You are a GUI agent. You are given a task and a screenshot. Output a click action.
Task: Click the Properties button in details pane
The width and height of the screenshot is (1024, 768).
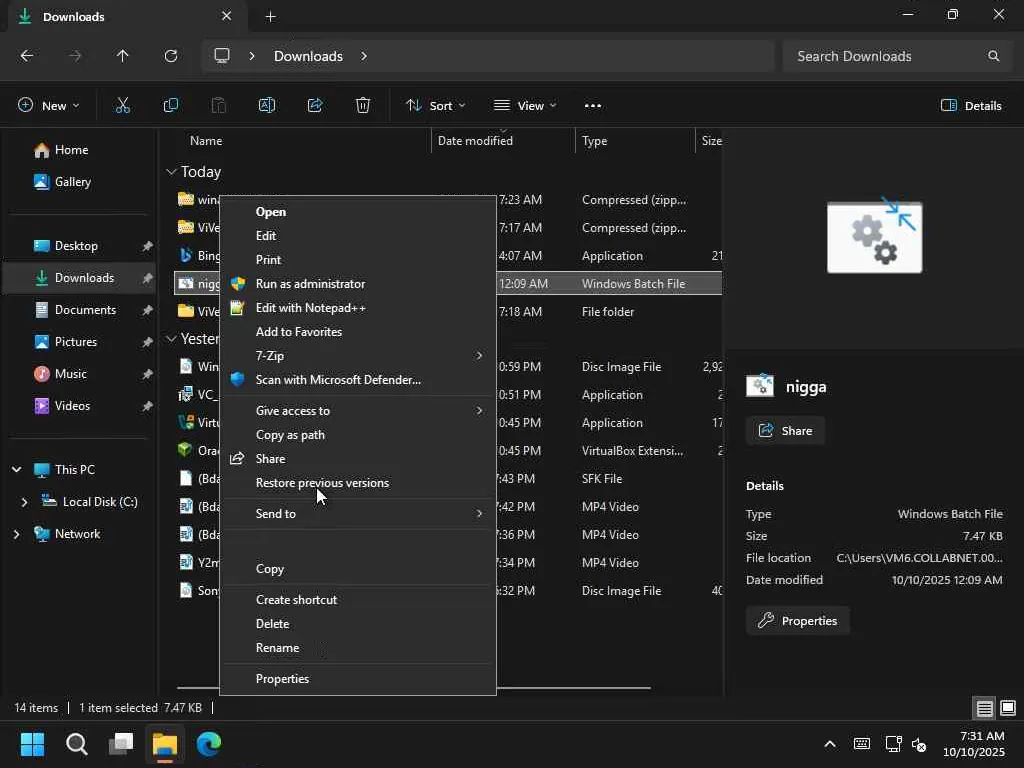pos(797,621)
